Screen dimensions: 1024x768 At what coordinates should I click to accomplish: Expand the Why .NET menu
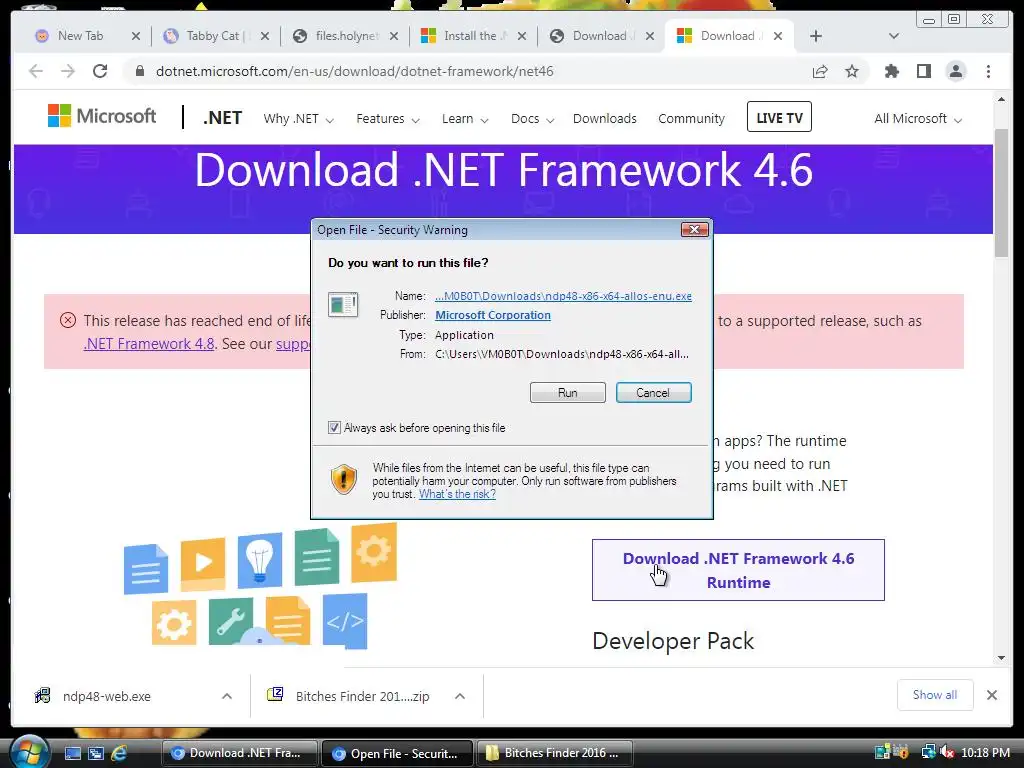tap(298, 119)
